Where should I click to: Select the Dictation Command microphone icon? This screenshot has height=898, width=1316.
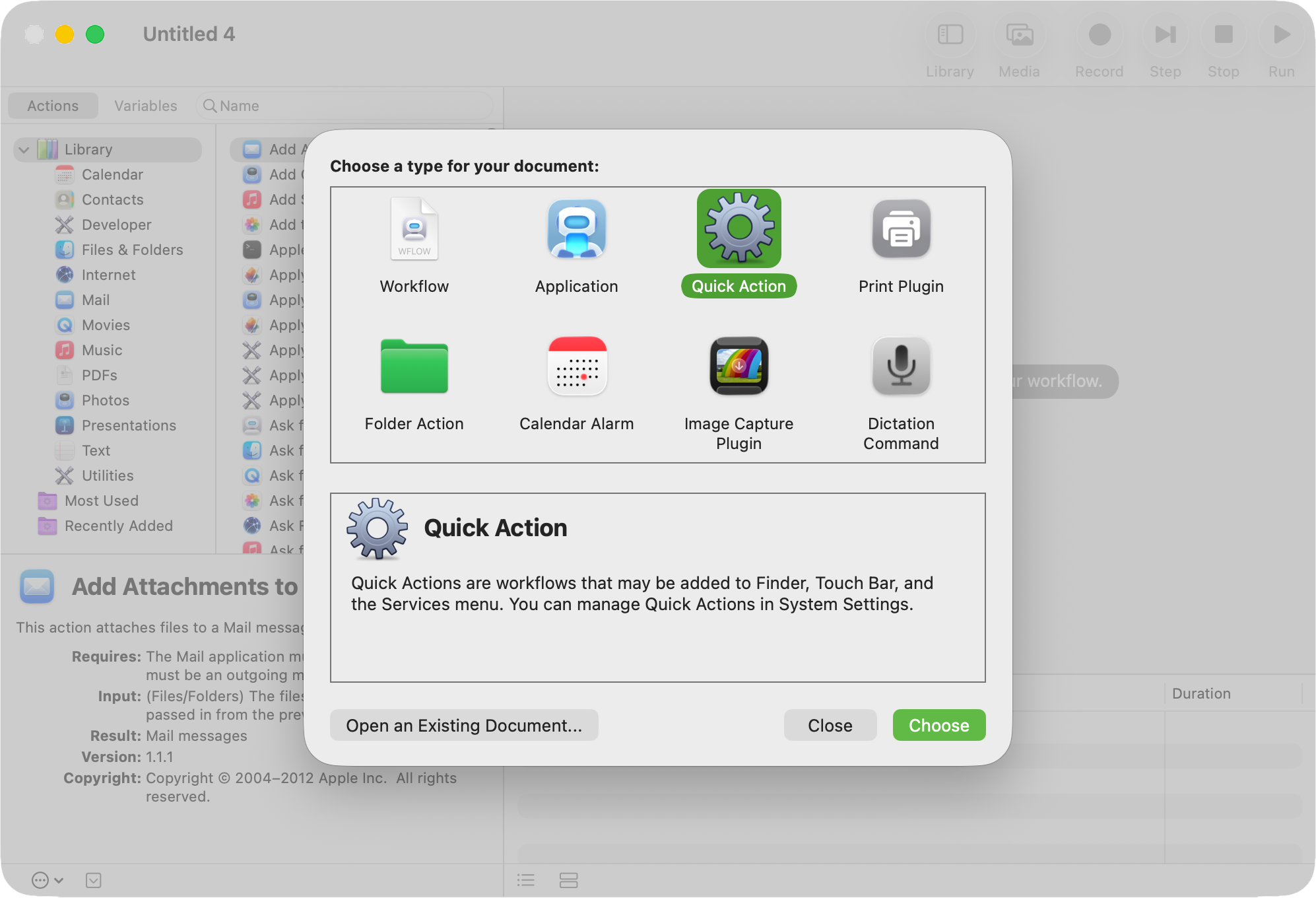pos(901,366)
